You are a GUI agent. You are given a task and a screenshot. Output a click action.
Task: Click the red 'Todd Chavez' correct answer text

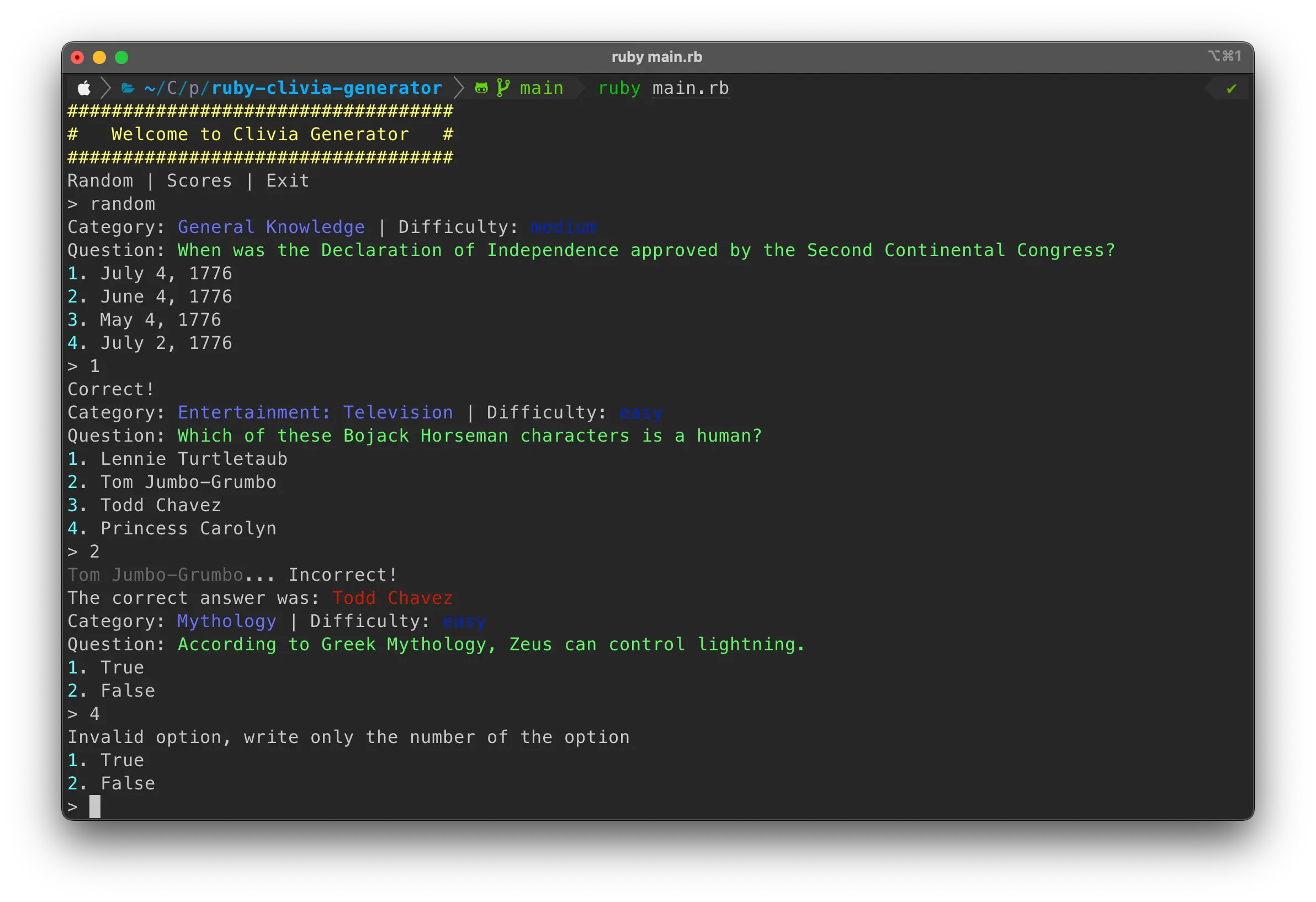[392, 598]
